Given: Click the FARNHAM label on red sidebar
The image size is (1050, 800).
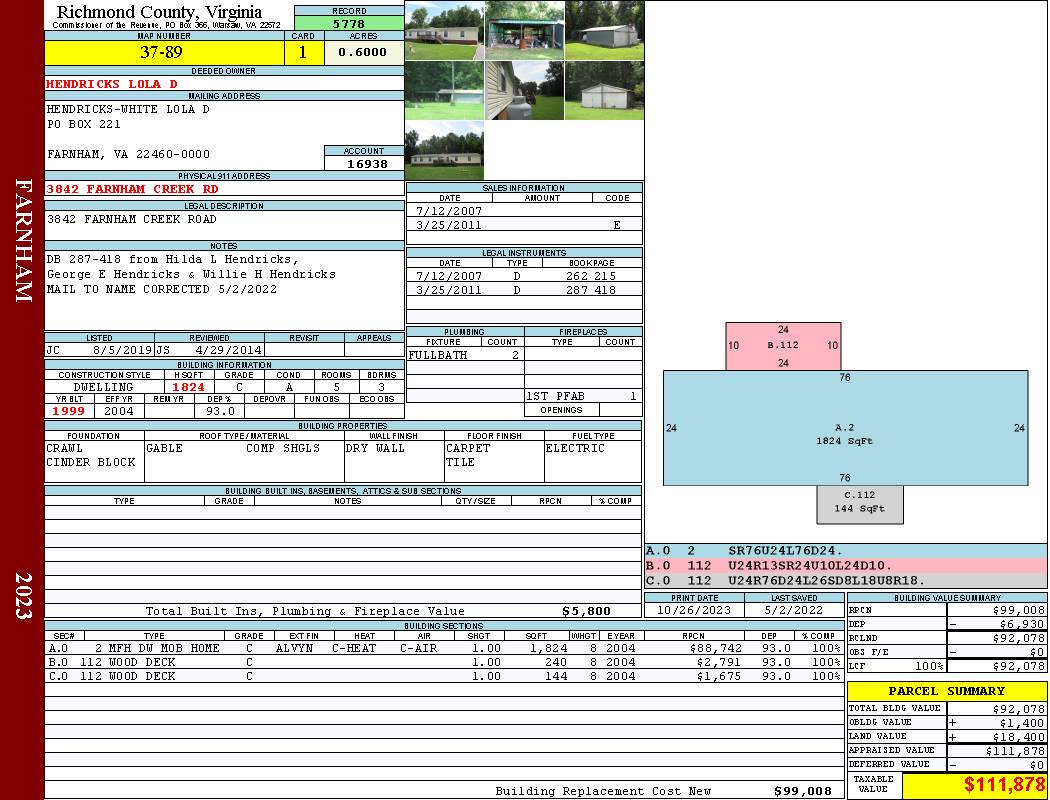Looking at the screenshot, I should point(23,230).
